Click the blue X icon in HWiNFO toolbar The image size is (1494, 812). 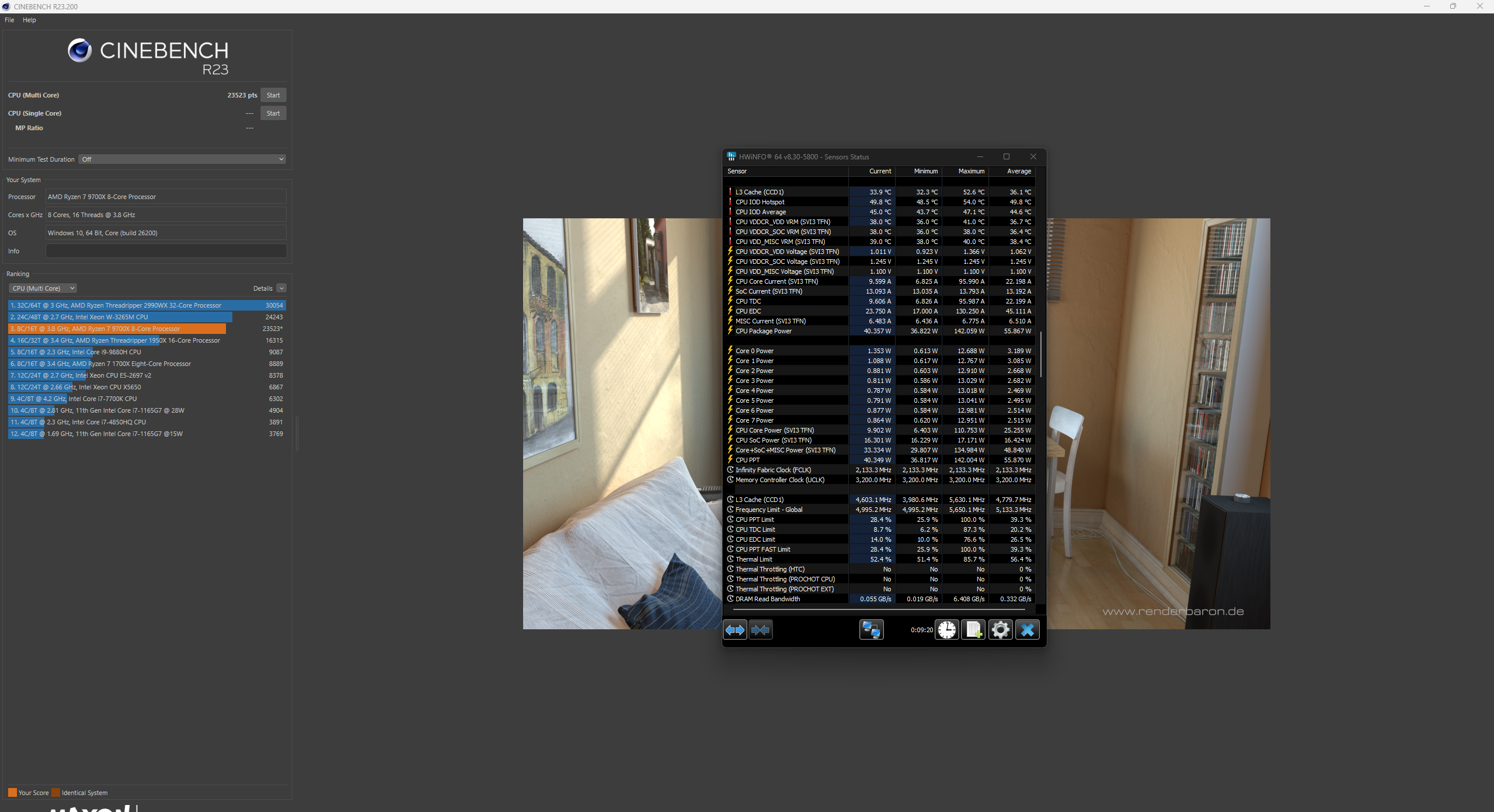1028,630
